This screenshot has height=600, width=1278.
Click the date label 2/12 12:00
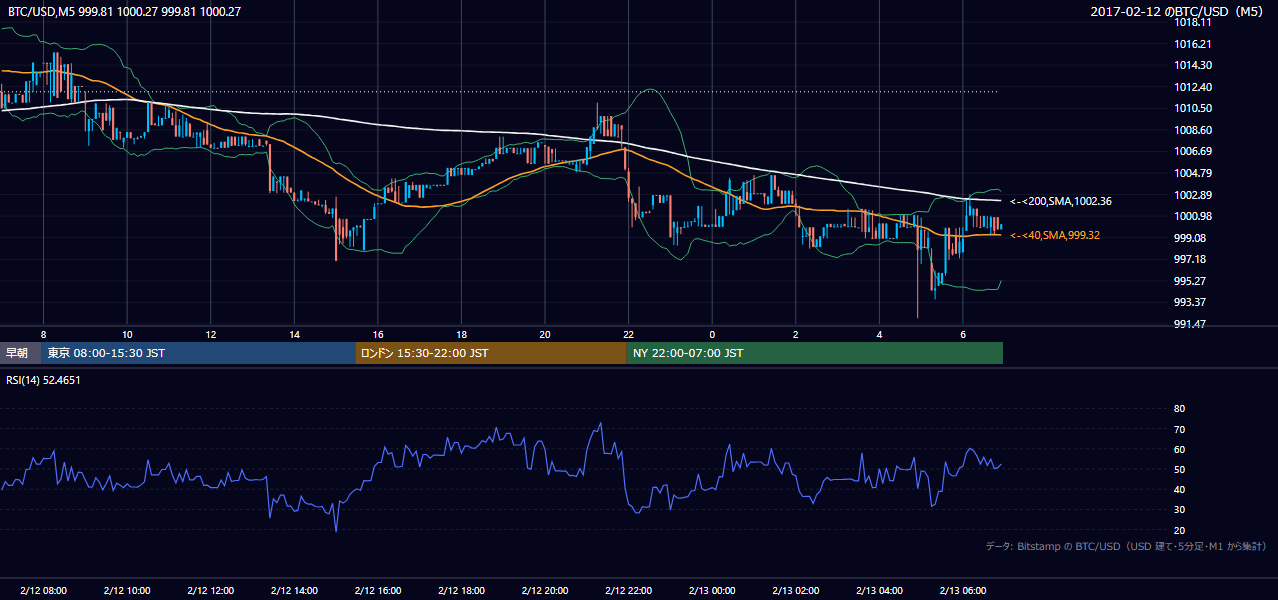click(210, 590)
